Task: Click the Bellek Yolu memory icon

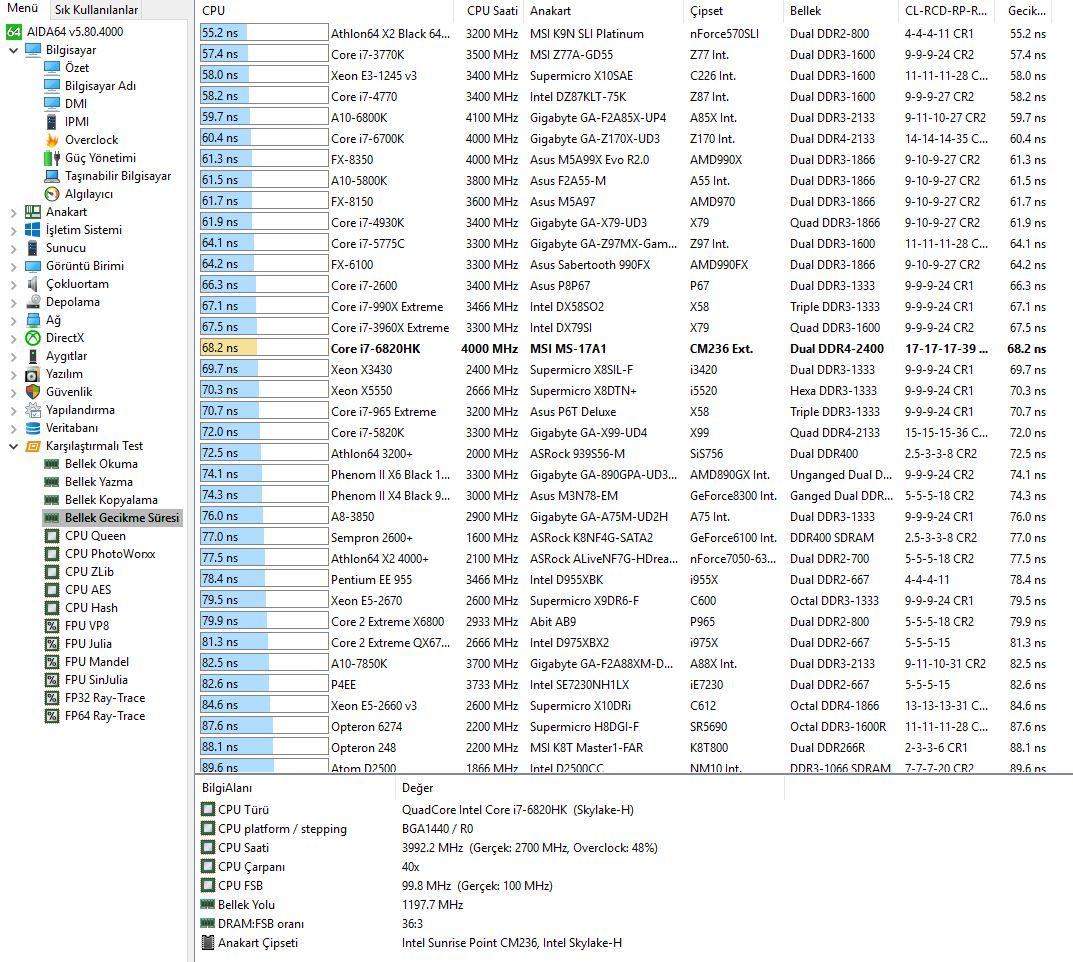Action: [x=208, y=905]
